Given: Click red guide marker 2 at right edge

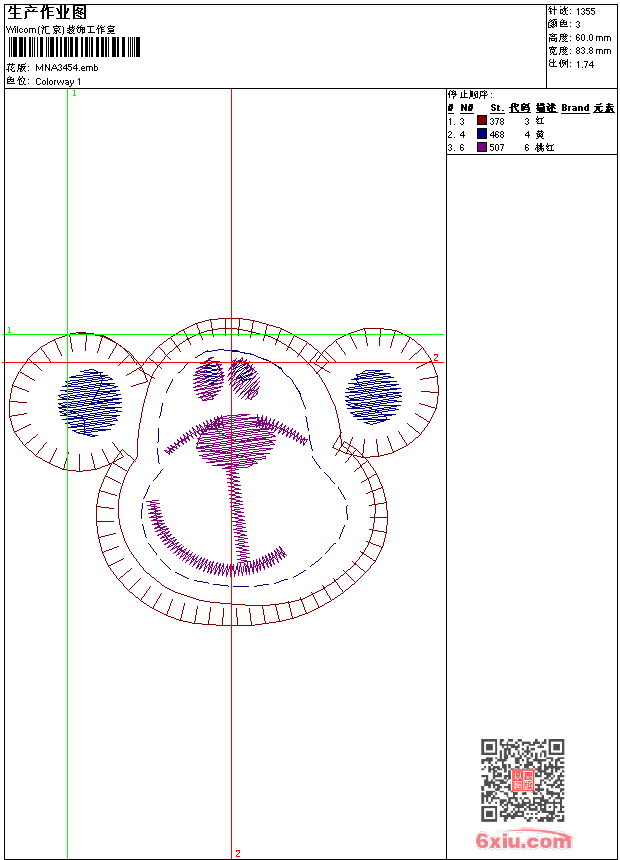Looking at the screenshot, I should tap(436, 358).
